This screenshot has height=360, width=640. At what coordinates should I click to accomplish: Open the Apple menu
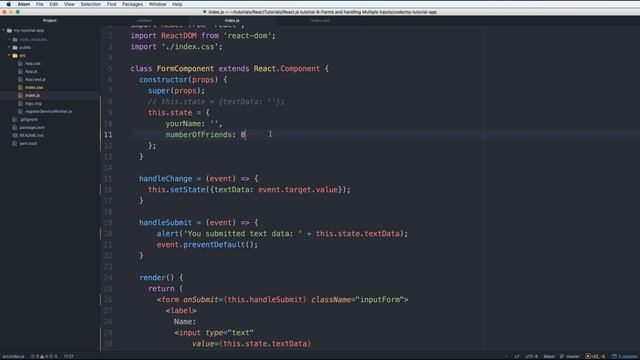(x=8, y=4)
